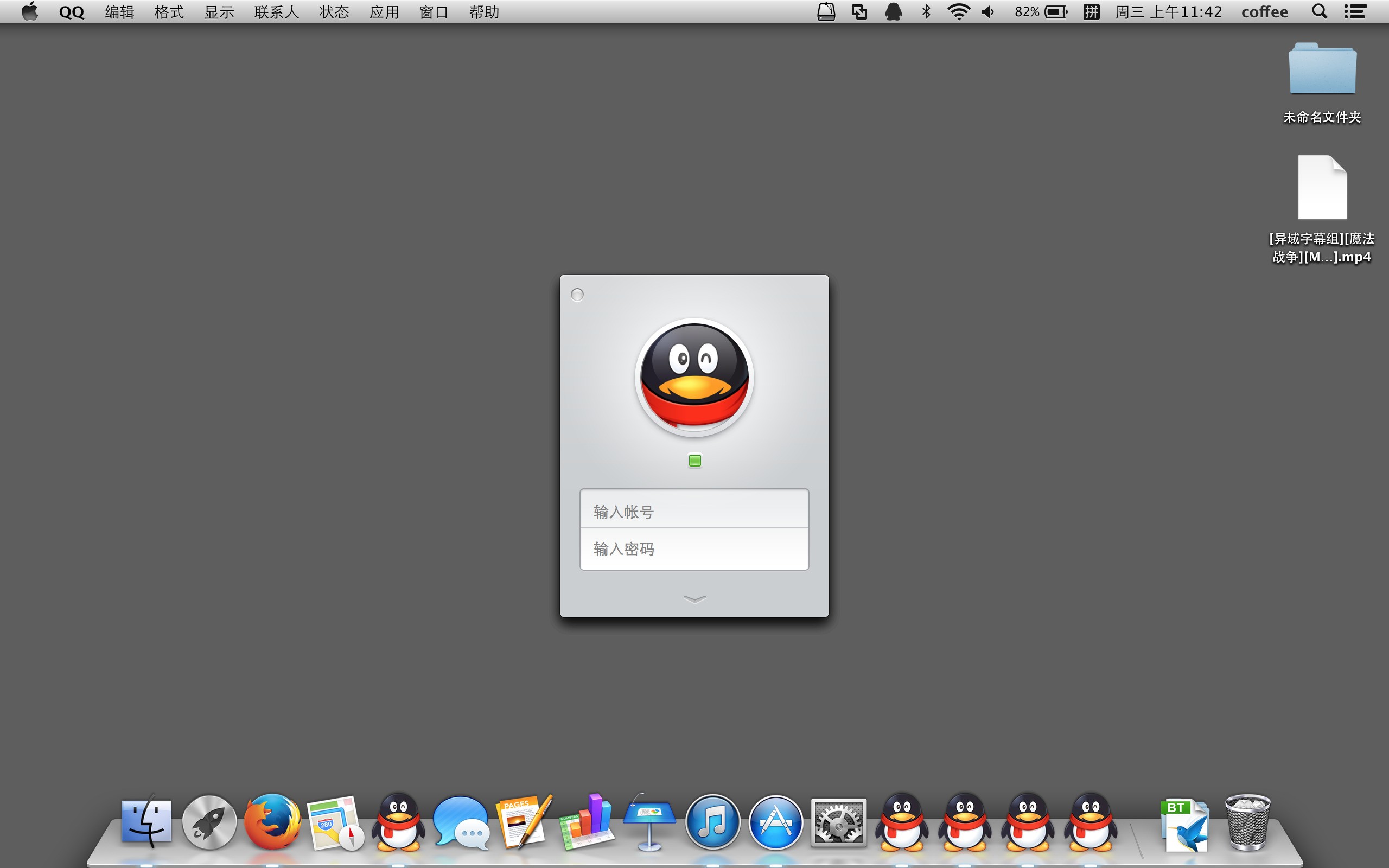Viewport: 1389px width, 868px height.
Task: Open iTunes from the dock
Action: [x=713, y=822]
